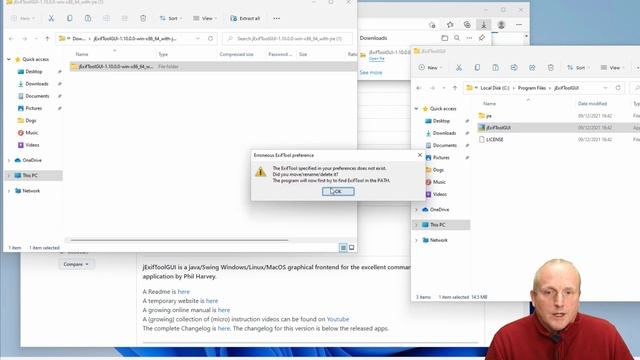The image size is (640, 360).
Task: Click Paste icon in right Explorer toolbar
Action: (x=496, y=68)
